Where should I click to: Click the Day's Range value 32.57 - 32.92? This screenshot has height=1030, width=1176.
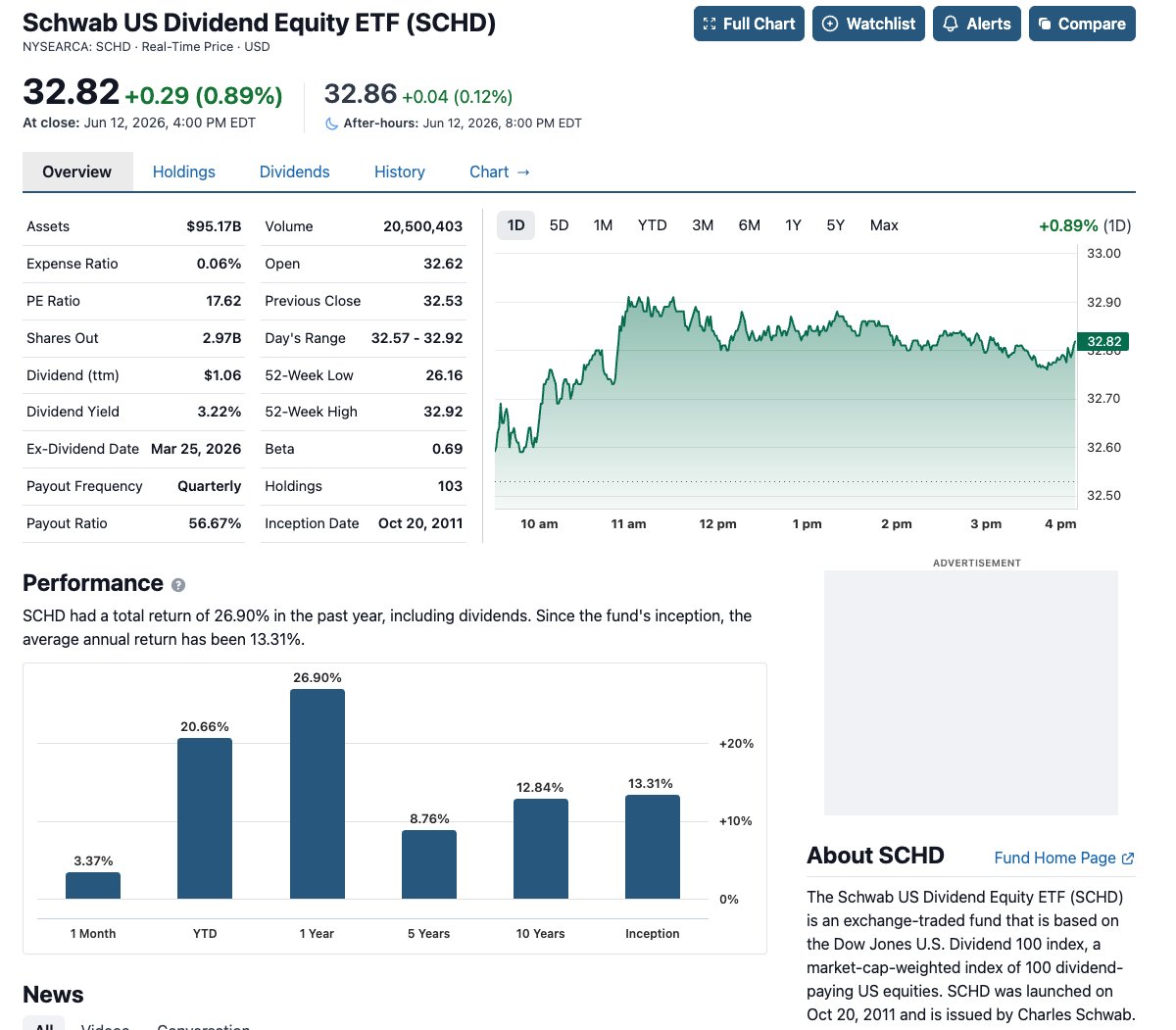coord(416,338)
